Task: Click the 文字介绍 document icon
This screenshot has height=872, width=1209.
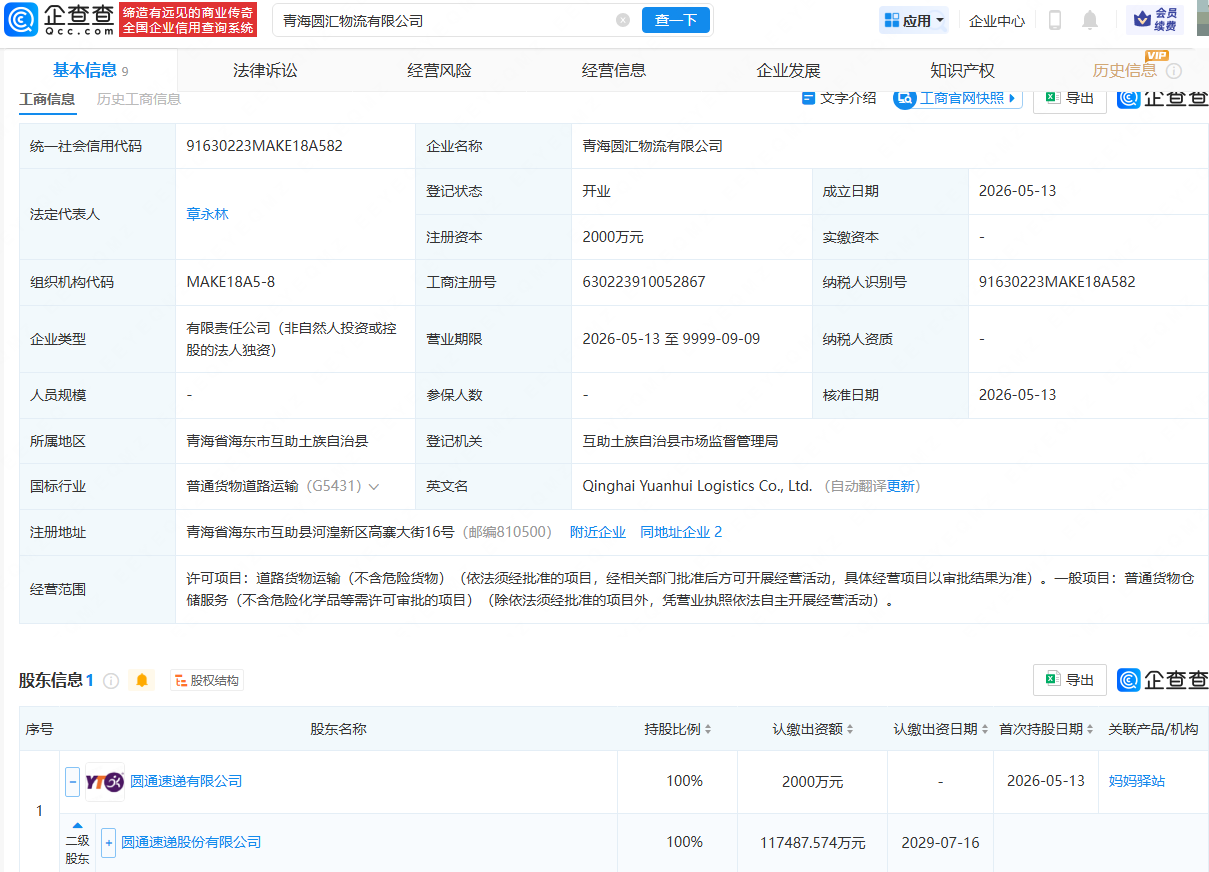Action: pyautogui.click(x=808, y=98)
